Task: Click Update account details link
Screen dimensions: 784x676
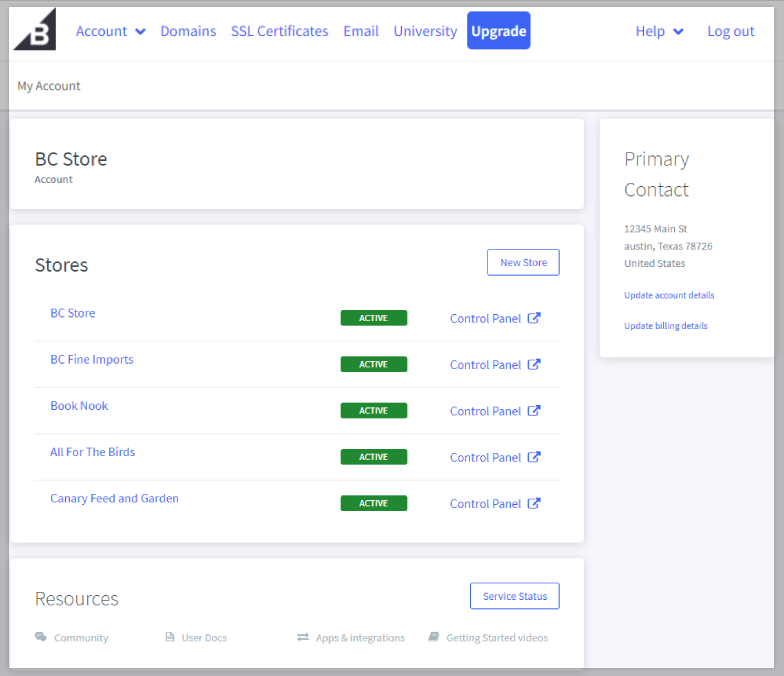Action: tap(669, 295)
